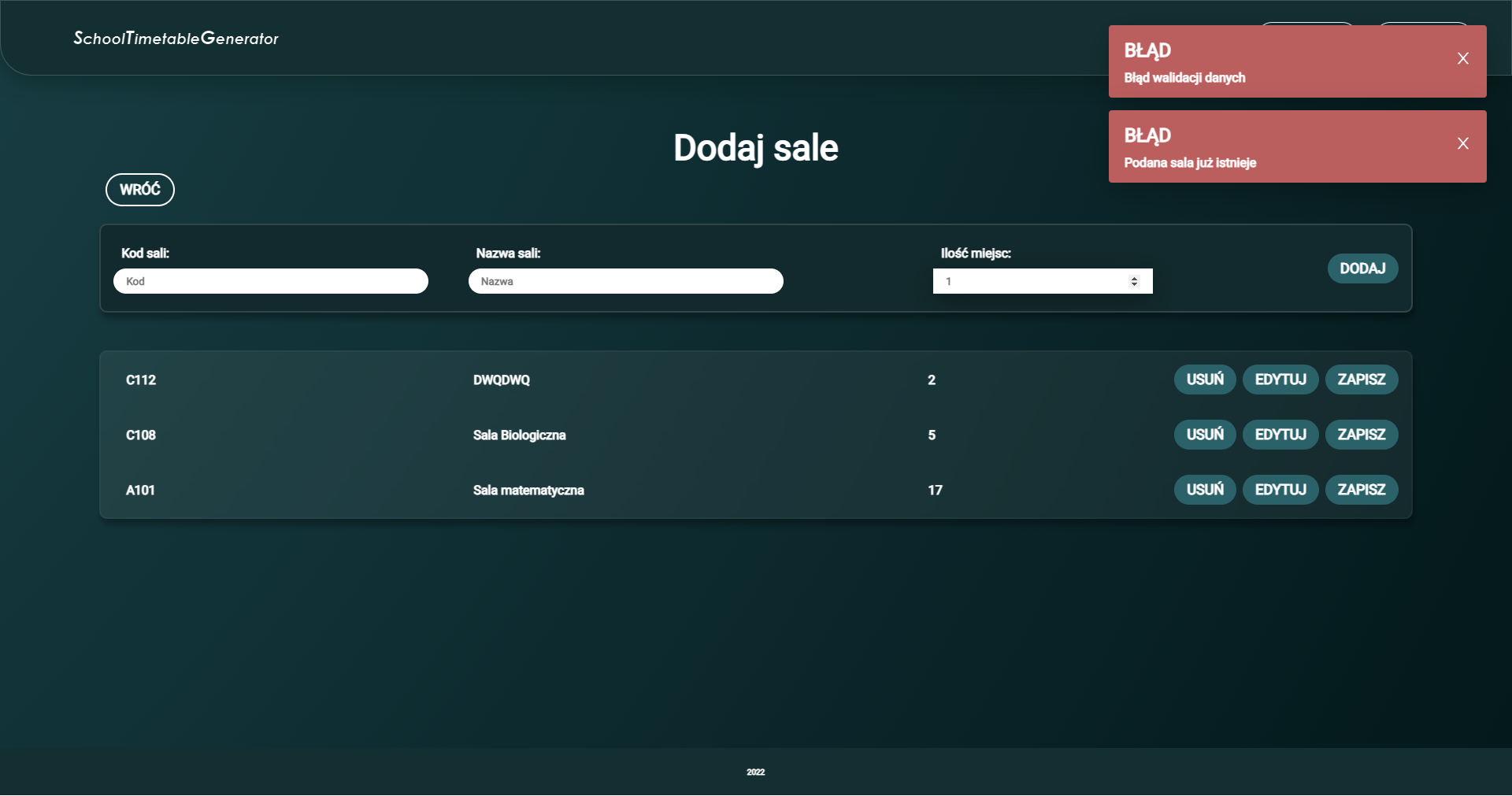Click EDYTUJ for the DWQDWQ room
1512x796 pixels.
point(1280,379)
